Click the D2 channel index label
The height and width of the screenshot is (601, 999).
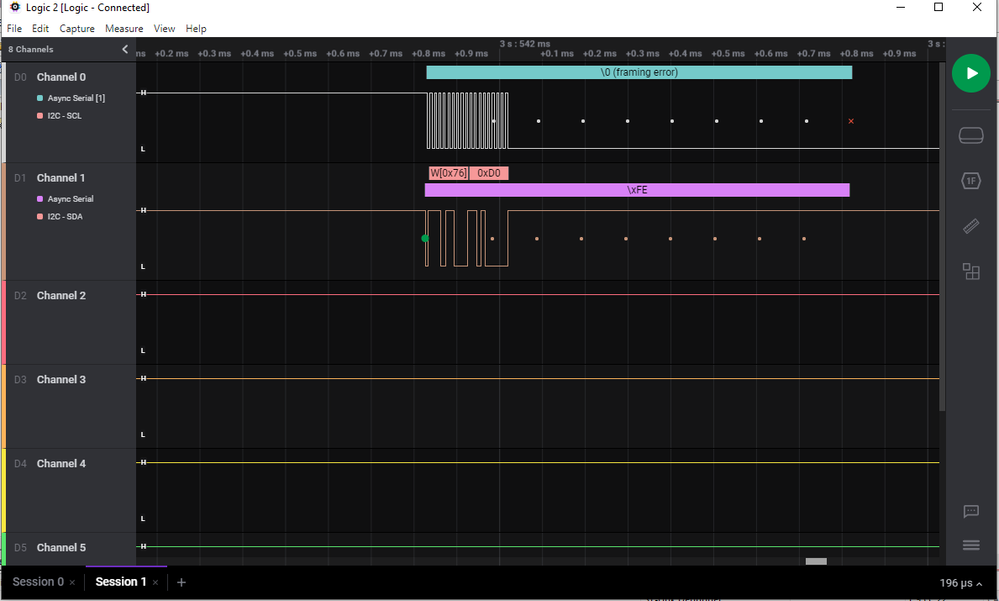pos(20,296)
